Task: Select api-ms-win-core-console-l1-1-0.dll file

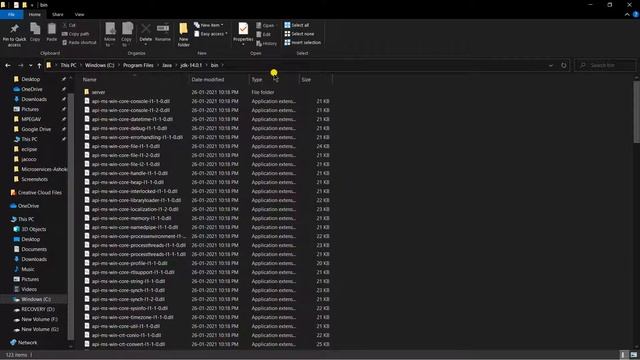Action: (131, 101)
